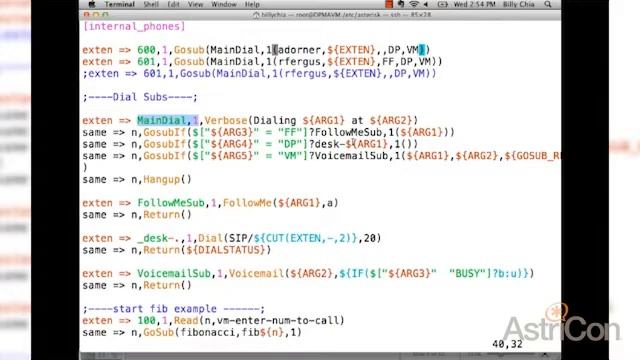
Task: Click the volume speaker icon
Action: (426, 4)
